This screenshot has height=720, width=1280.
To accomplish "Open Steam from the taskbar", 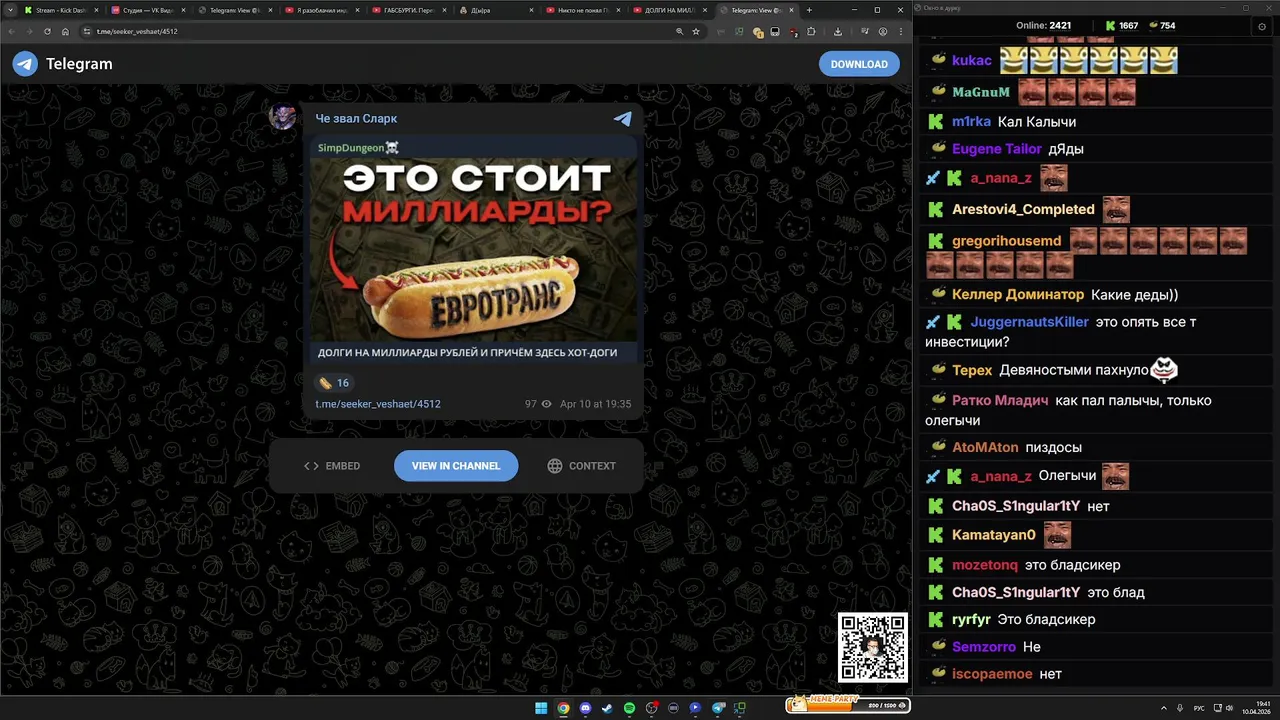I will [x=607, y=708].
